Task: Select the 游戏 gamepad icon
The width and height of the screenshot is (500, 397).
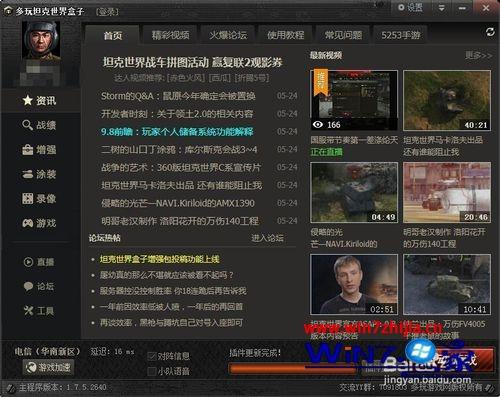Action: point(39,223)
